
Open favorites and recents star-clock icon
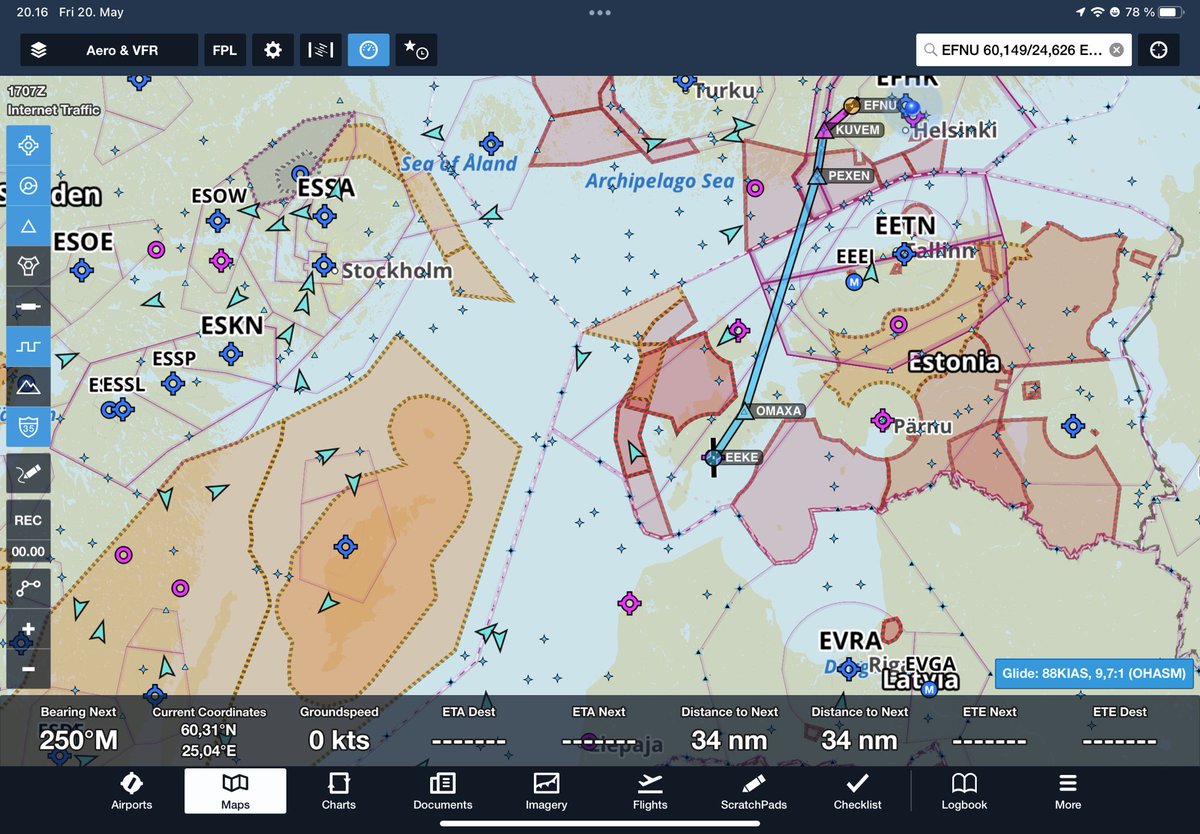[x=416, y=50]
